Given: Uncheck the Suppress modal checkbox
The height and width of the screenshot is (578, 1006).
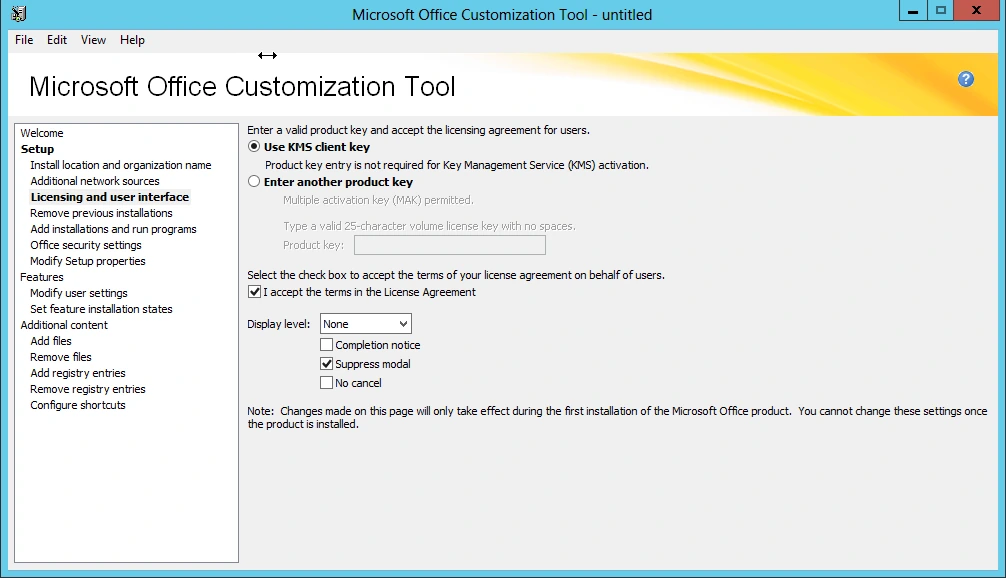Looking at the screenshot, I should click(327, 364).
